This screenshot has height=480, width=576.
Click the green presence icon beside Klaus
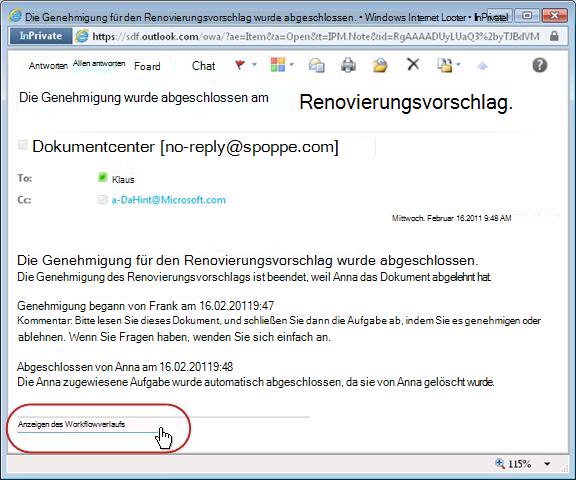102,177
